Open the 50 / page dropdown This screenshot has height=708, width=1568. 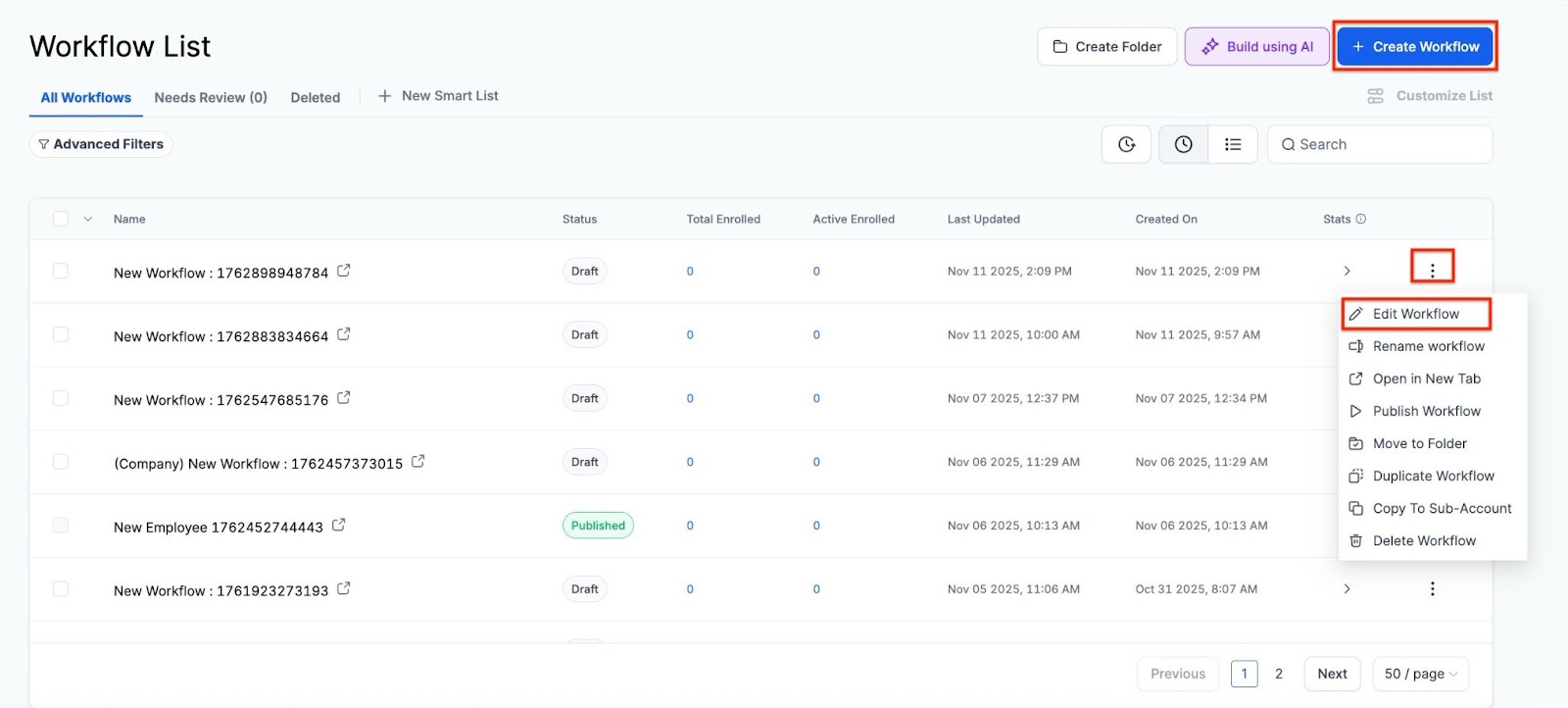pos(1420,674)
